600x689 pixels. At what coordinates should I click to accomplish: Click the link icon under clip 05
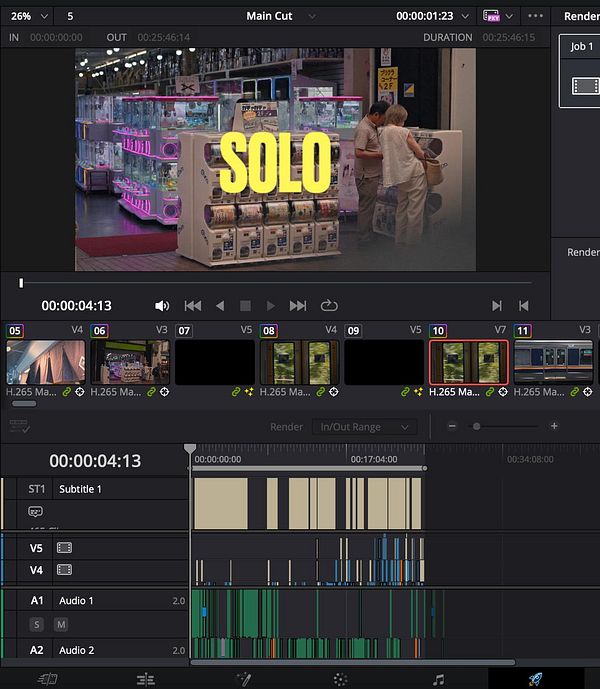tap(66, 392)
